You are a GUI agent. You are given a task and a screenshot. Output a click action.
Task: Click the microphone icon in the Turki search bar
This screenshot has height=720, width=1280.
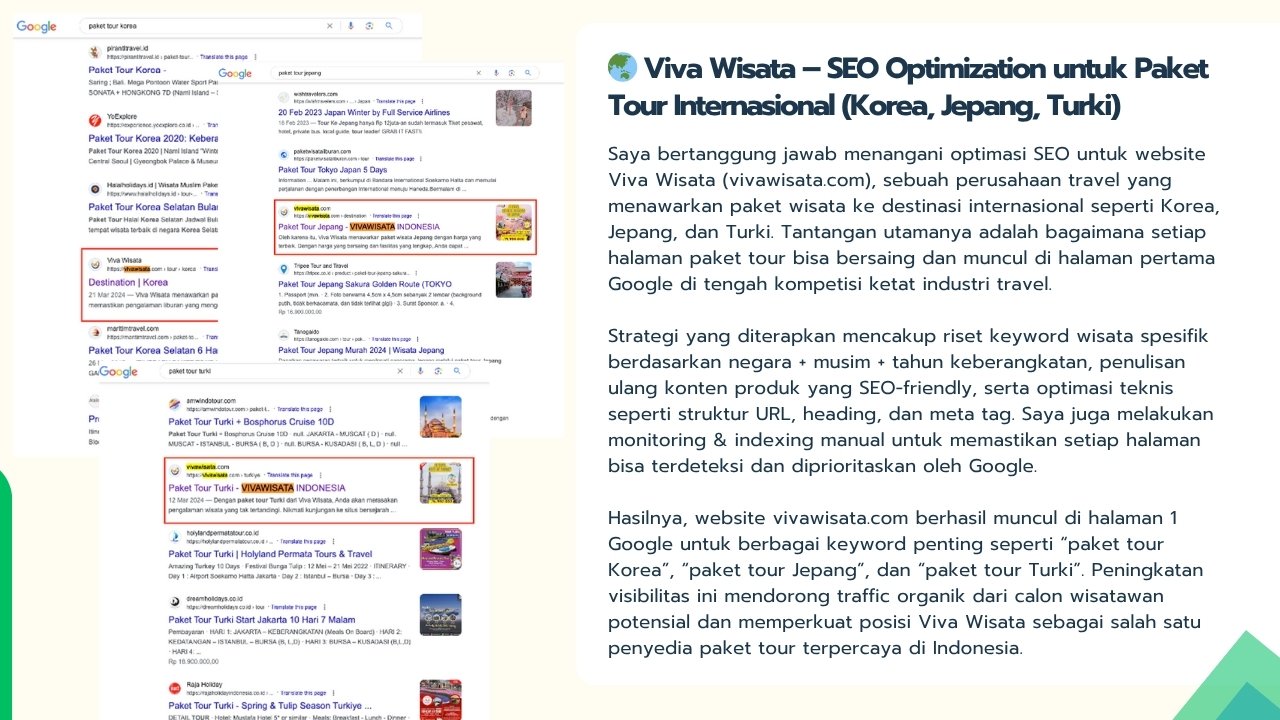[x=421, y=371]
